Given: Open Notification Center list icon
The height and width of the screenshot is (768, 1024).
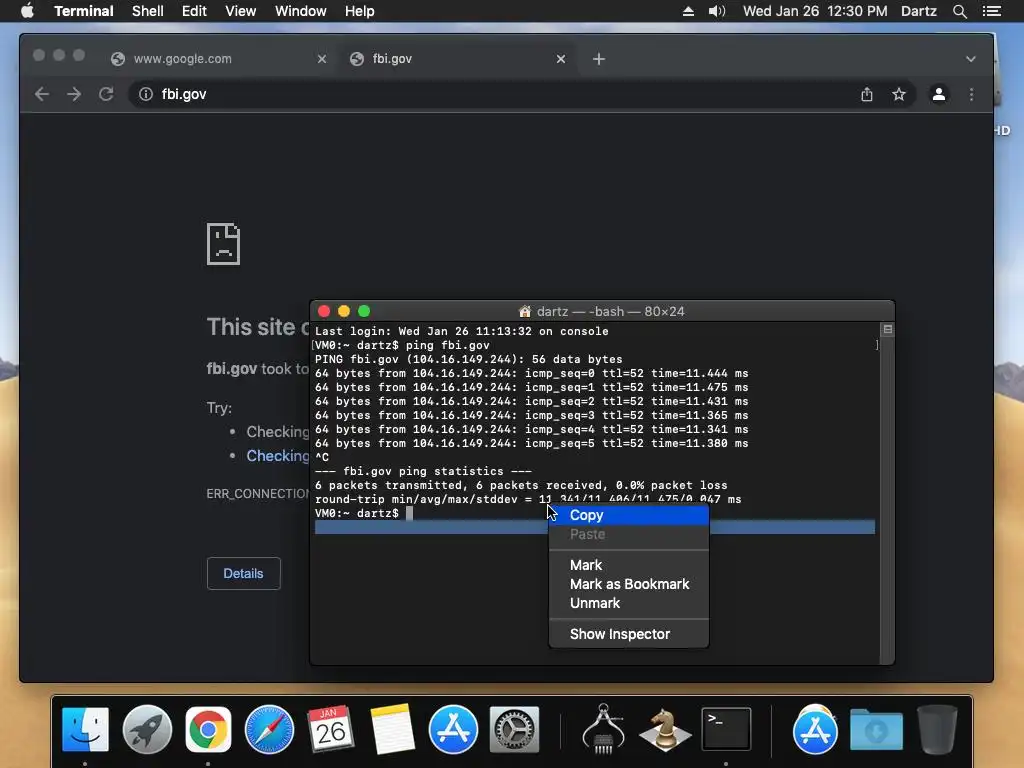Looking at the screenshot, I should point(992,11).
